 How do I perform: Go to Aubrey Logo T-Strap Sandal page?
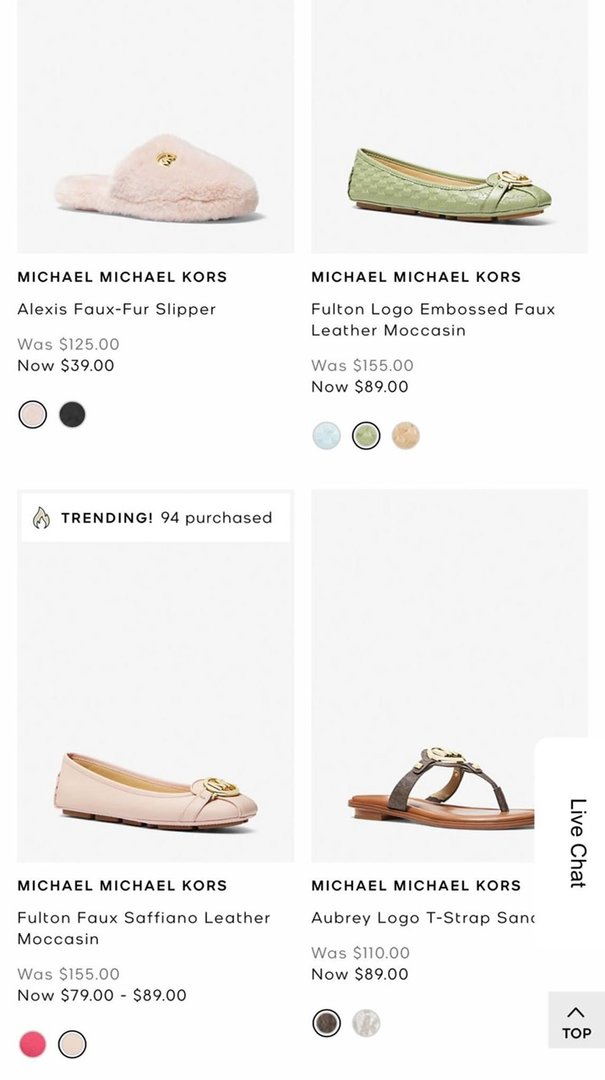point(422,917)
